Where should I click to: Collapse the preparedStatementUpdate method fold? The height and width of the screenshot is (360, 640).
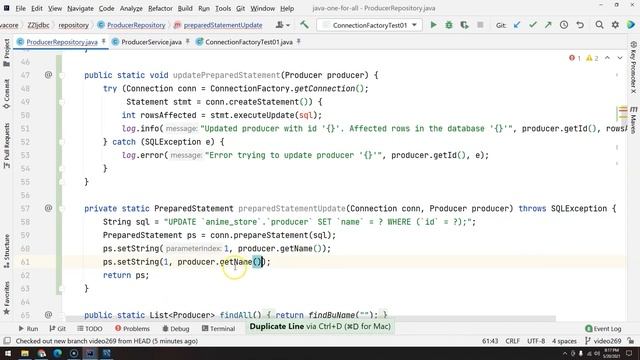[62, 209]
